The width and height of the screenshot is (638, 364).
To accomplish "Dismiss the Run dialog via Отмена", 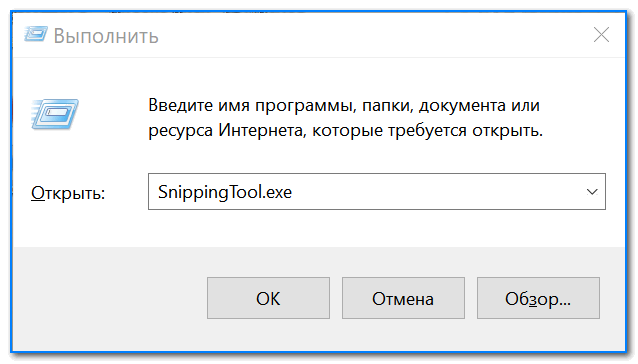I will (x=403, y=298).
